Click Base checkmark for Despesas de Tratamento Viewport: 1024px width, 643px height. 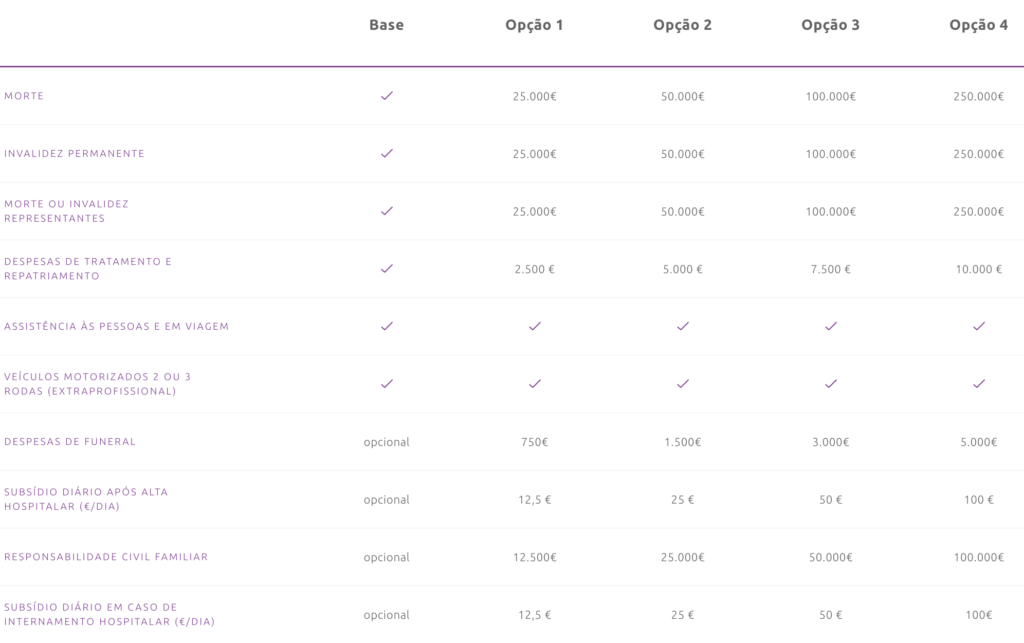(387, 269)
